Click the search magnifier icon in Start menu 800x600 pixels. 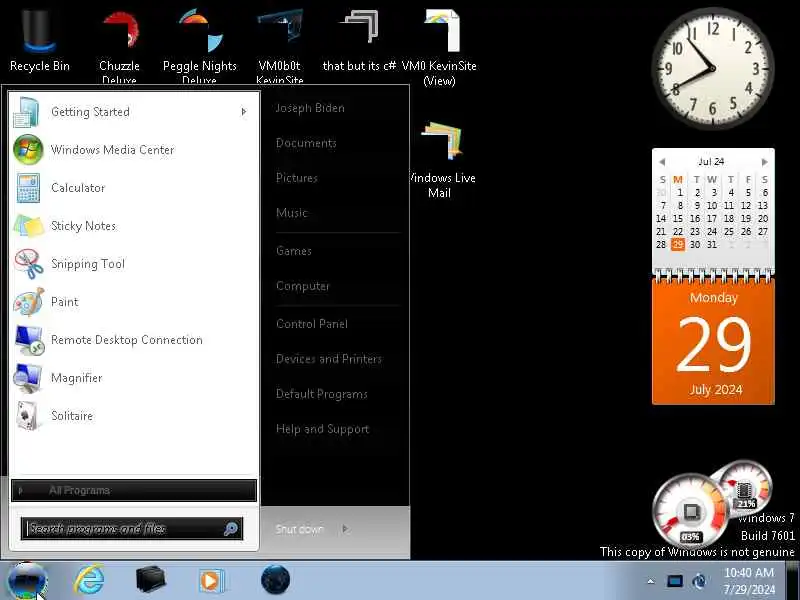[x=231, y=529]
